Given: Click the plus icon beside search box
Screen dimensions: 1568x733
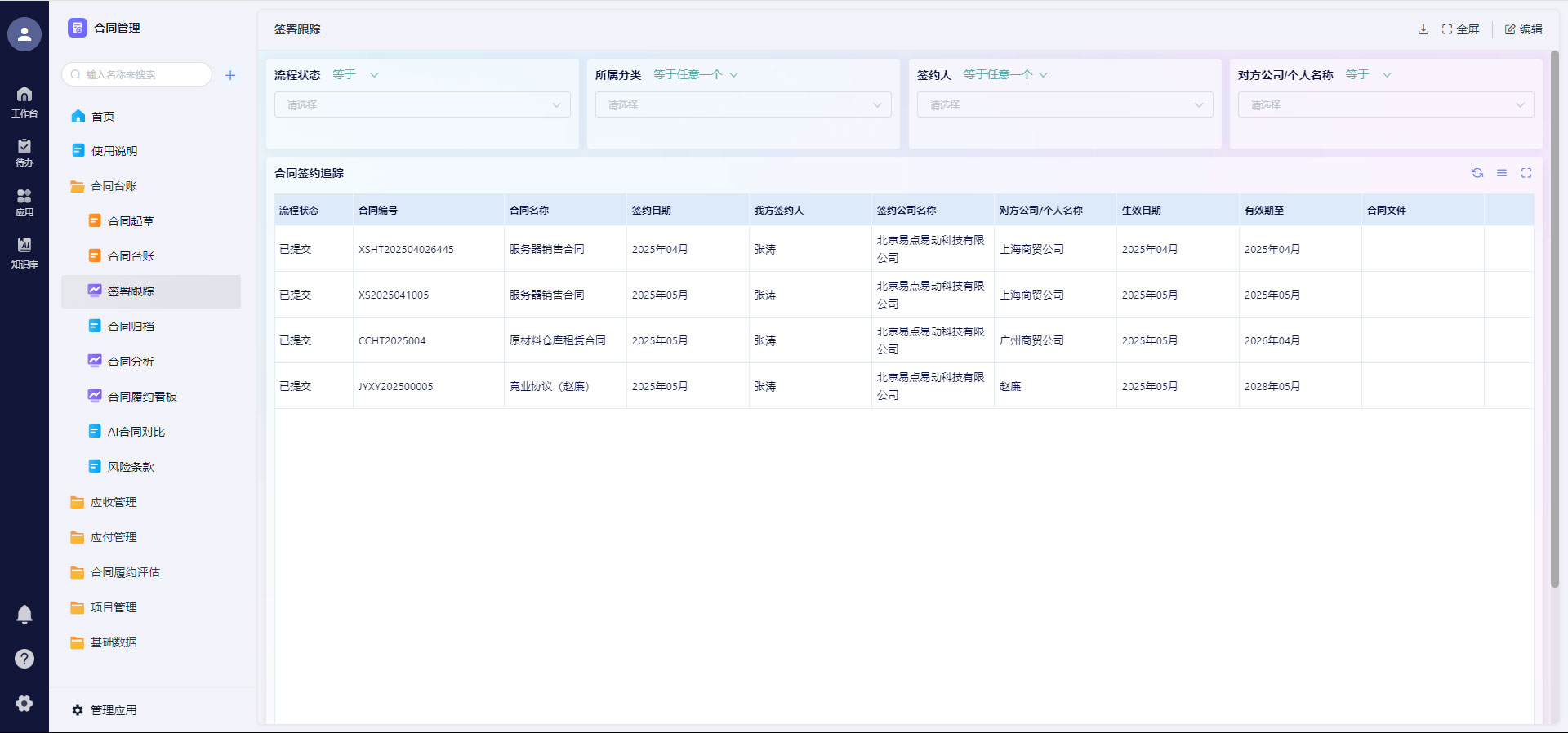Looking at the screenshot, I should tap(230, 75).
